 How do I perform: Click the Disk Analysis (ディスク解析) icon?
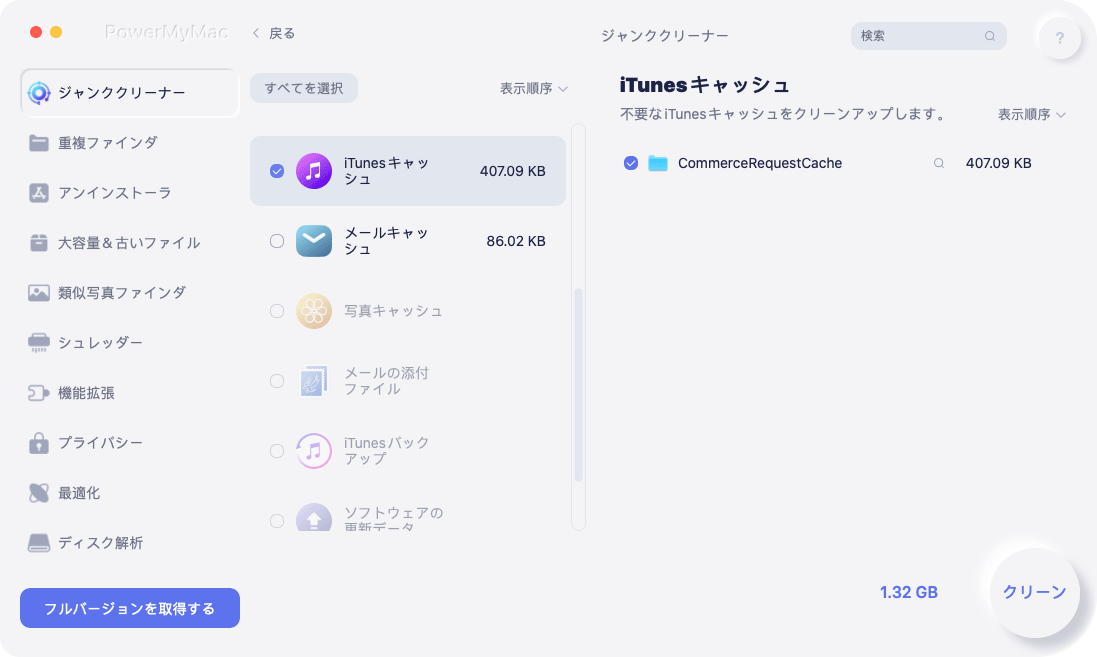39,543
